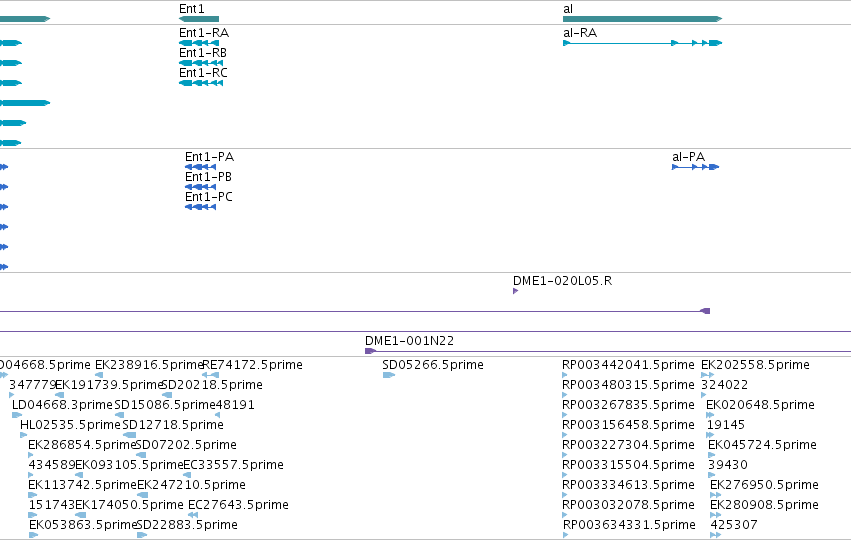Select EST label EK174050.5prime
This screenshot has width=851, height=540.
(x=129, y=505)
